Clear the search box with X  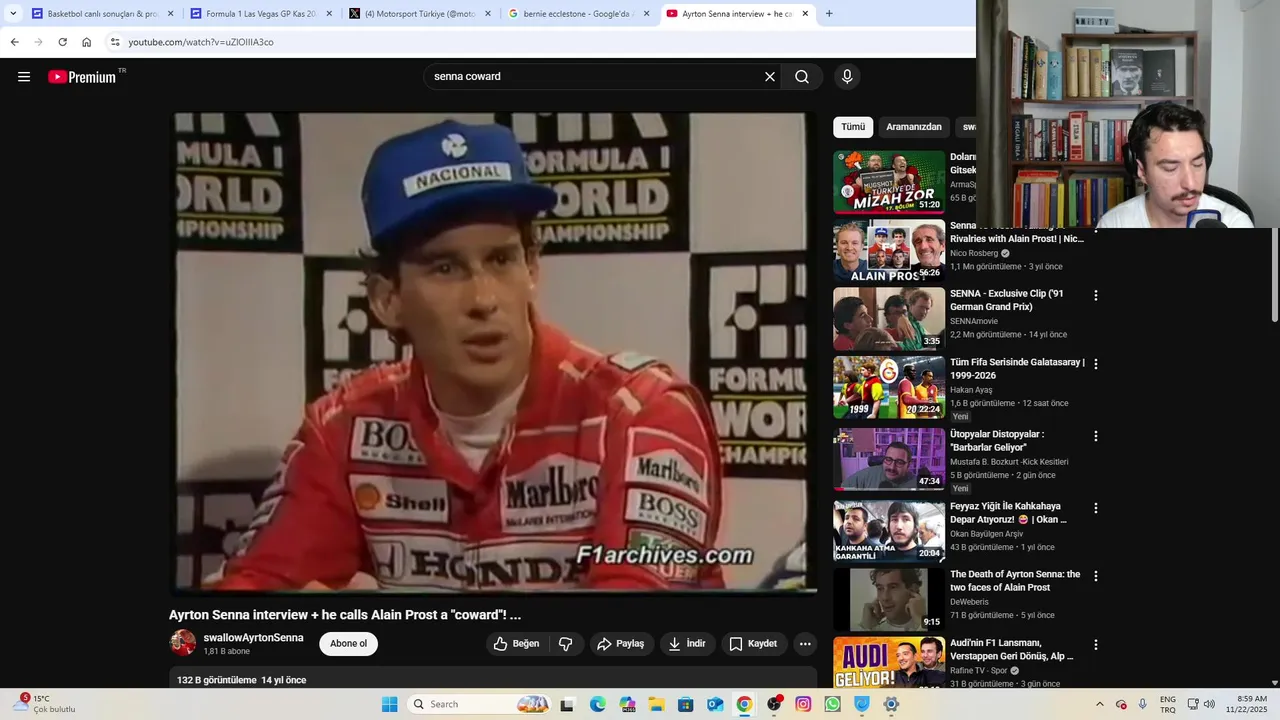coord(770,77)
